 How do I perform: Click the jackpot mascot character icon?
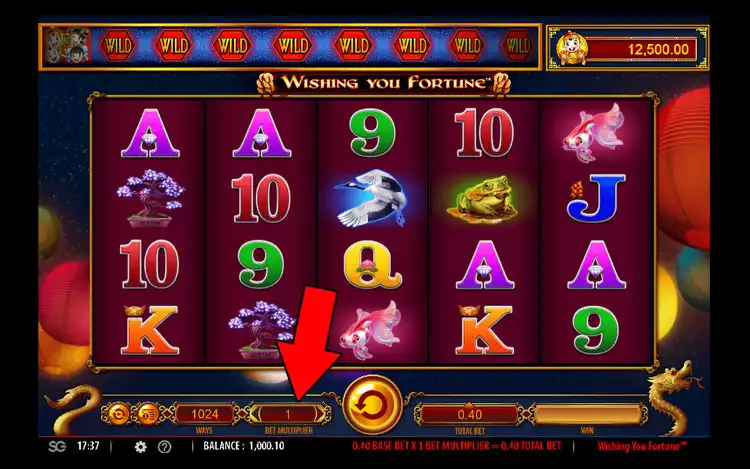click(572, 49)
